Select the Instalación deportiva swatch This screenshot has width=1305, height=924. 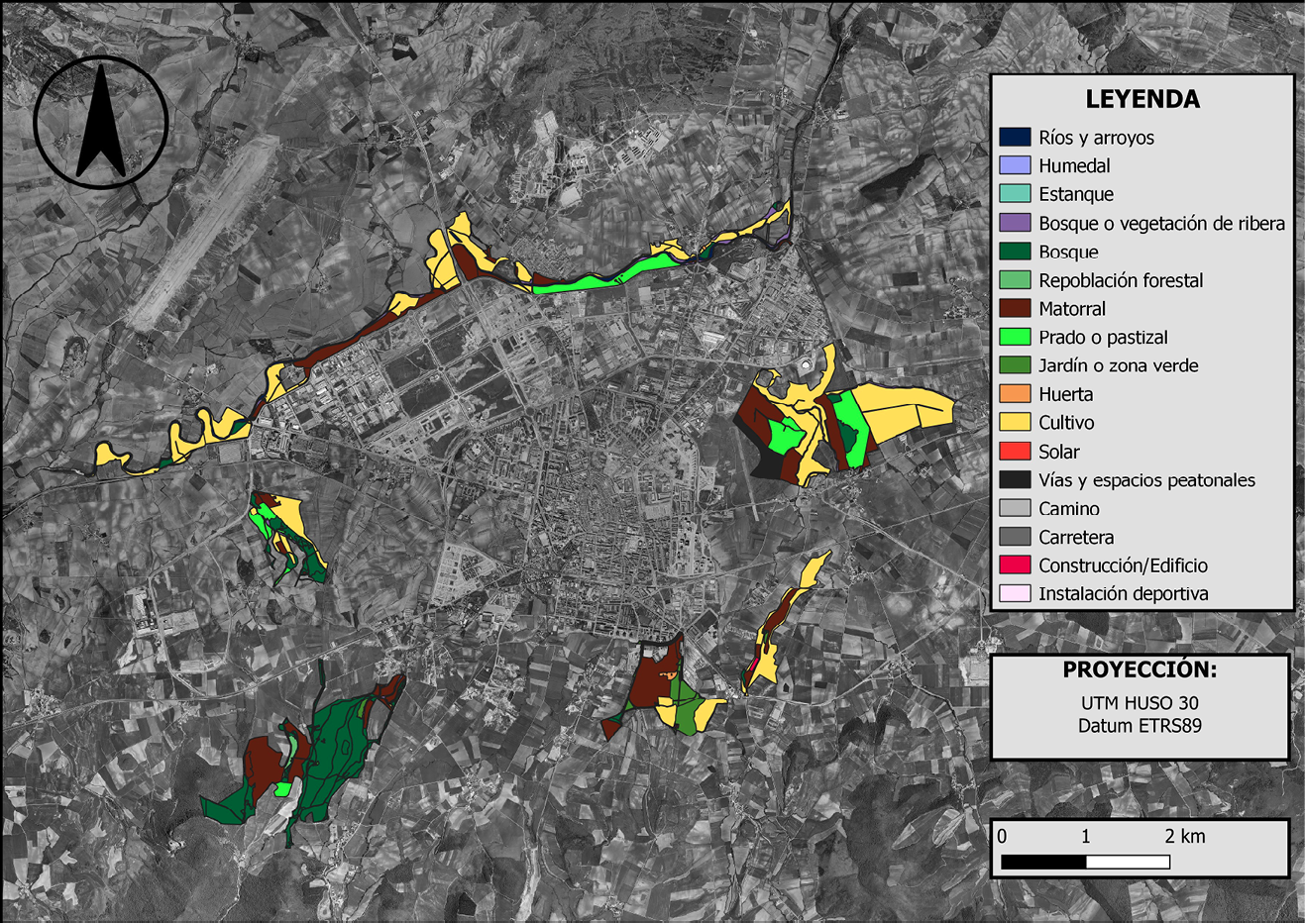coord(1015,594)
